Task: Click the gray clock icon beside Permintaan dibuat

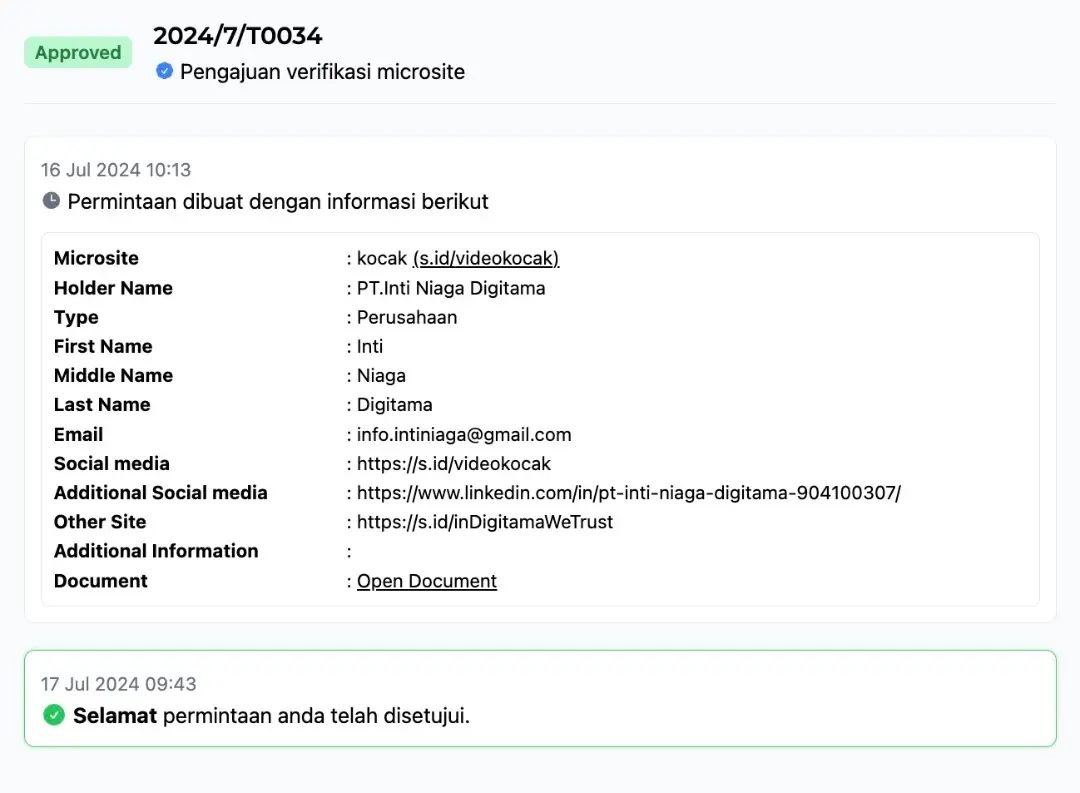Action: pyautogui.click(x=51, y=201)
